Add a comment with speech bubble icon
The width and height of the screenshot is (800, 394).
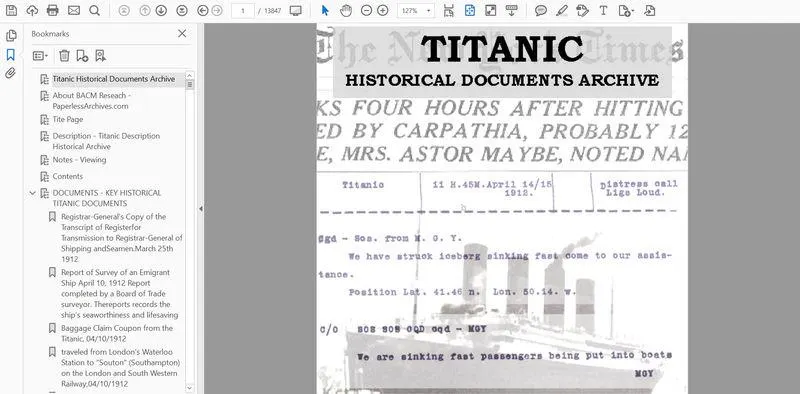(x=541, y=10)
